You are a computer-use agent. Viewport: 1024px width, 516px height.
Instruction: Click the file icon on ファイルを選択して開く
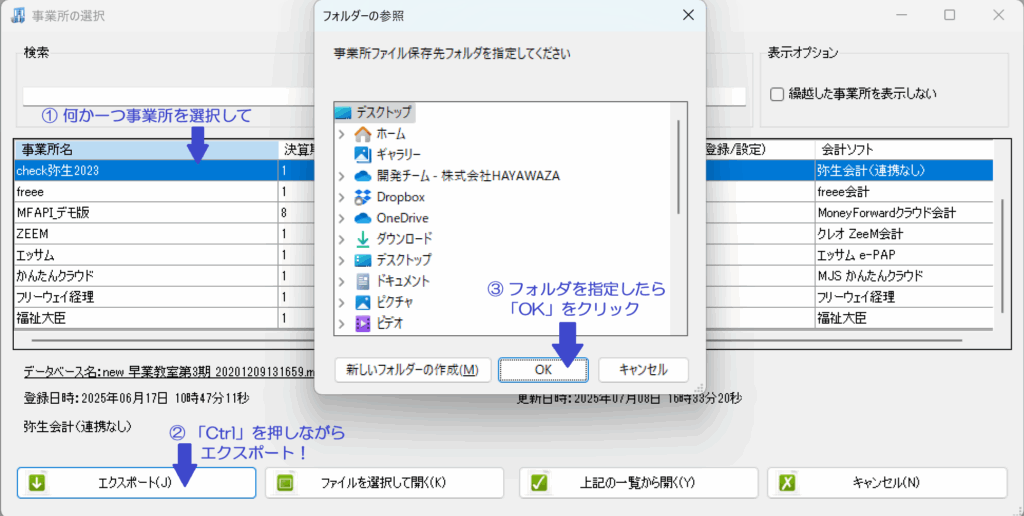coord(285,483)
